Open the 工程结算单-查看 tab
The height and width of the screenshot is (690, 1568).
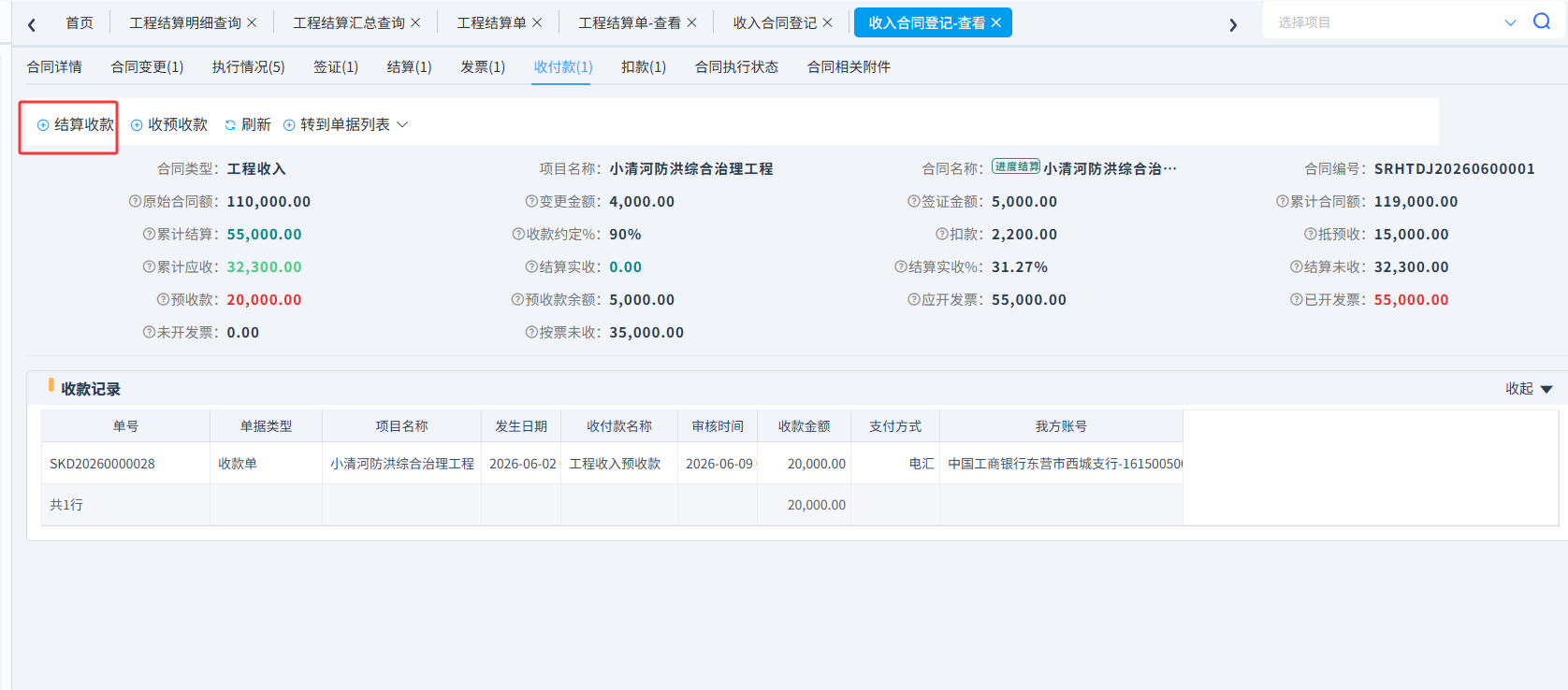coord(630,22)
